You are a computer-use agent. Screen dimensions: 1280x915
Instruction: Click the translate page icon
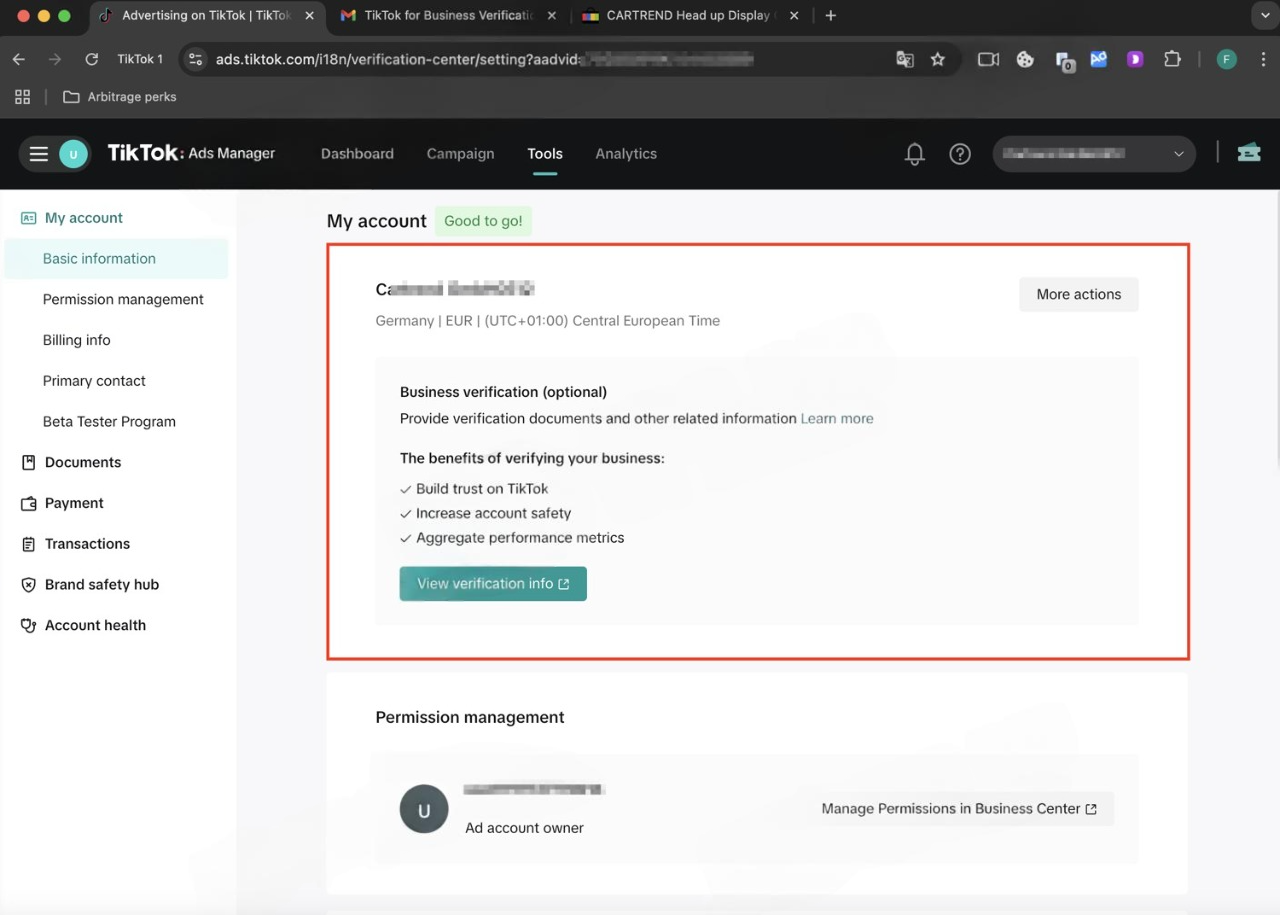coord(905,59)
